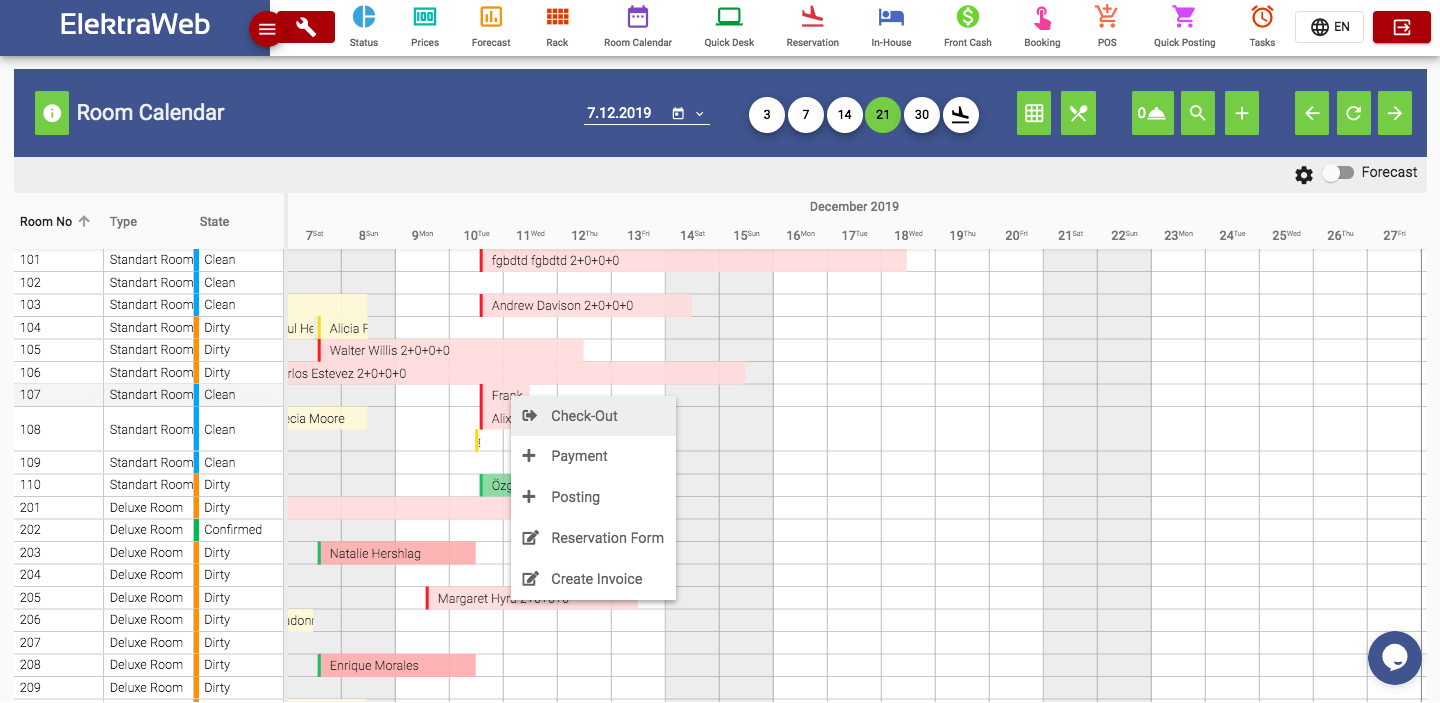
Task: Click the Type column header
Action: point(123,222)
